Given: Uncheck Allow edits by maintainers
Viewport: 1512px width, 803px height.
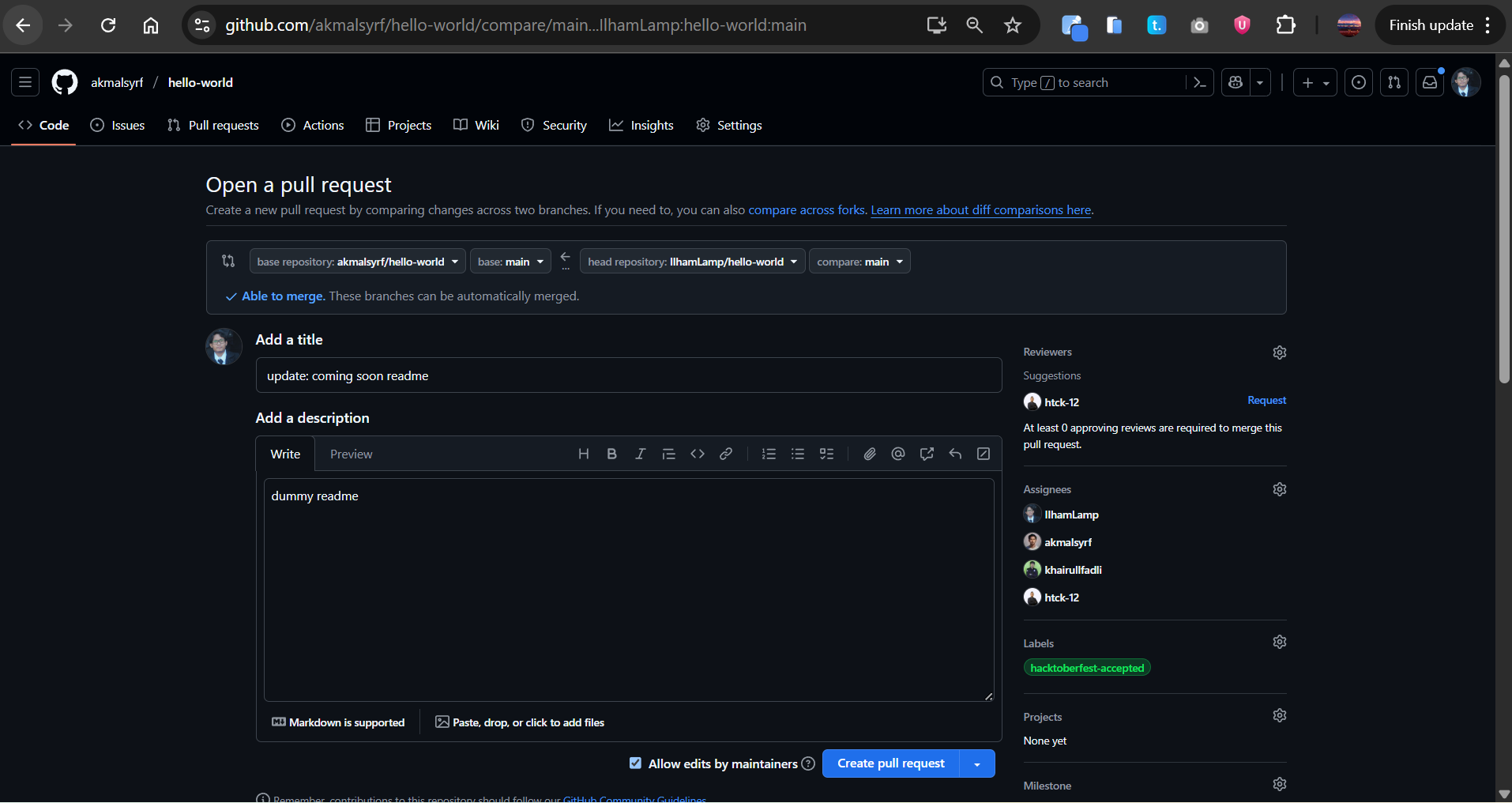Looking at the screenshot, I should [x=635, y=763].
